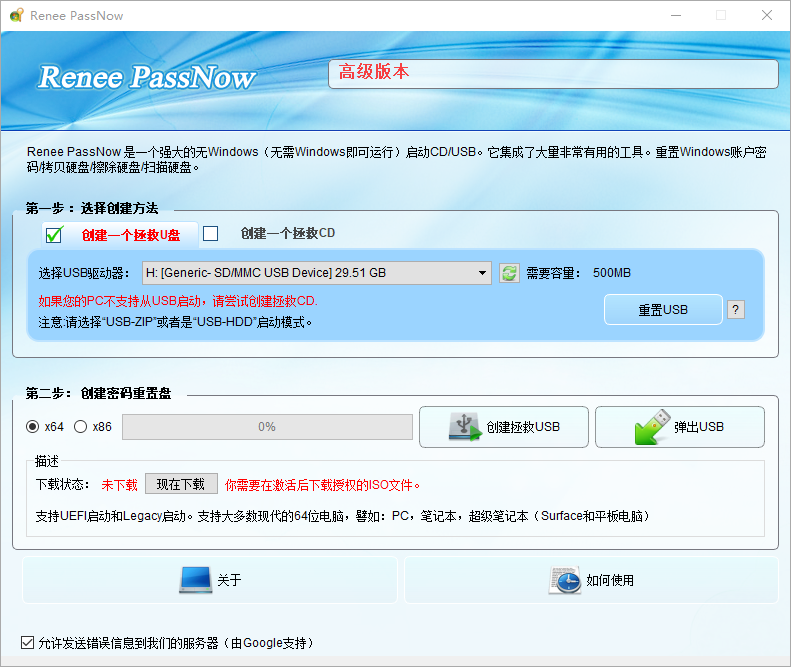Click the 现在下载 button
This screenshot has height=667, width=791.
tap(181, 484)
